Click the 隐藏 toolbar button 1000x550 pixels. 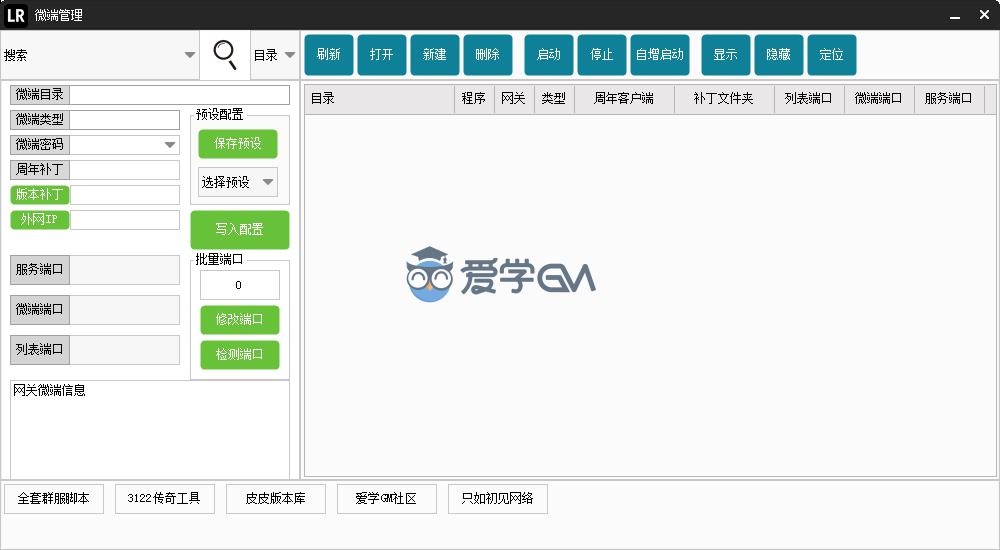point(778,55)
